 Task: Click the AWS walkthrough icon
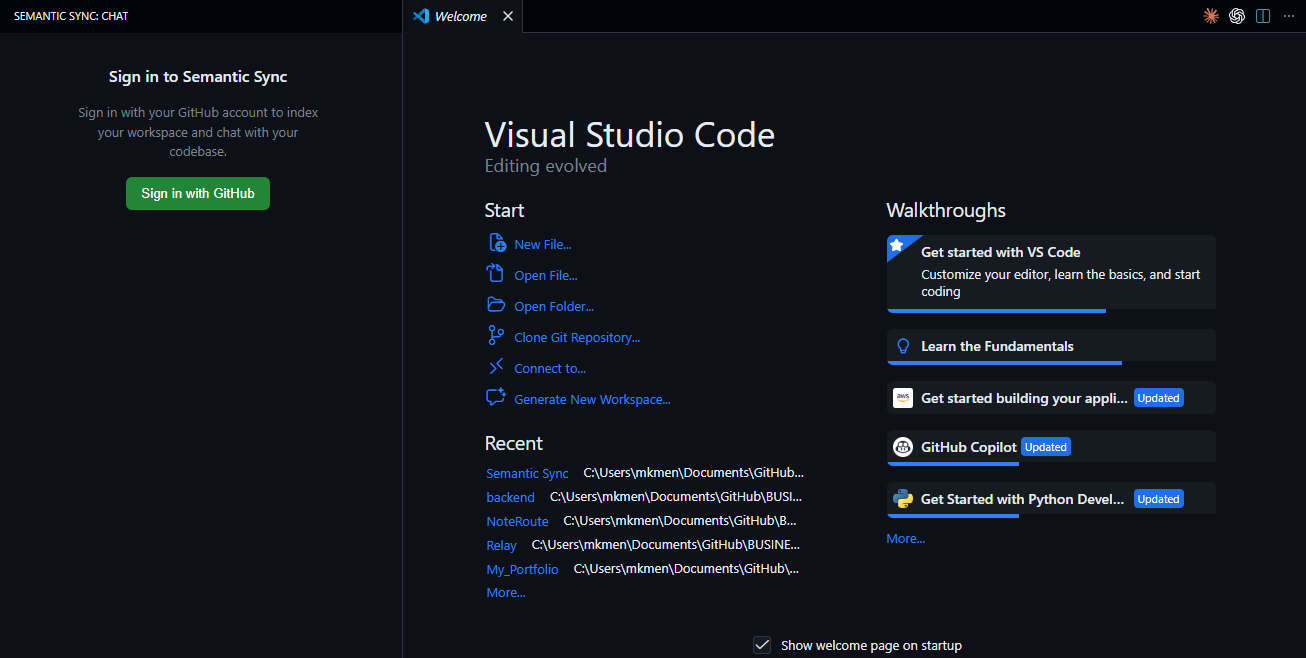coord(903,398)
